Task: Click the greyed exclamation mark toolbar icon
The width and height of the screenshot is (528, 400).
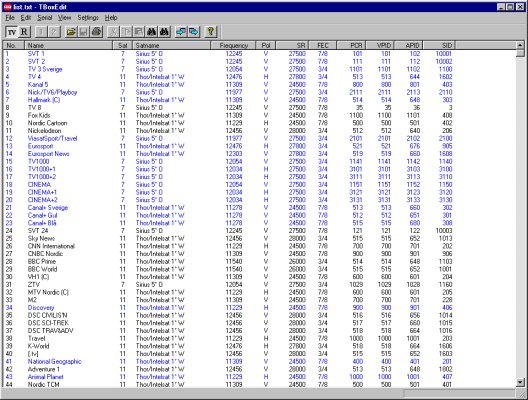Action: click(41, 32)
